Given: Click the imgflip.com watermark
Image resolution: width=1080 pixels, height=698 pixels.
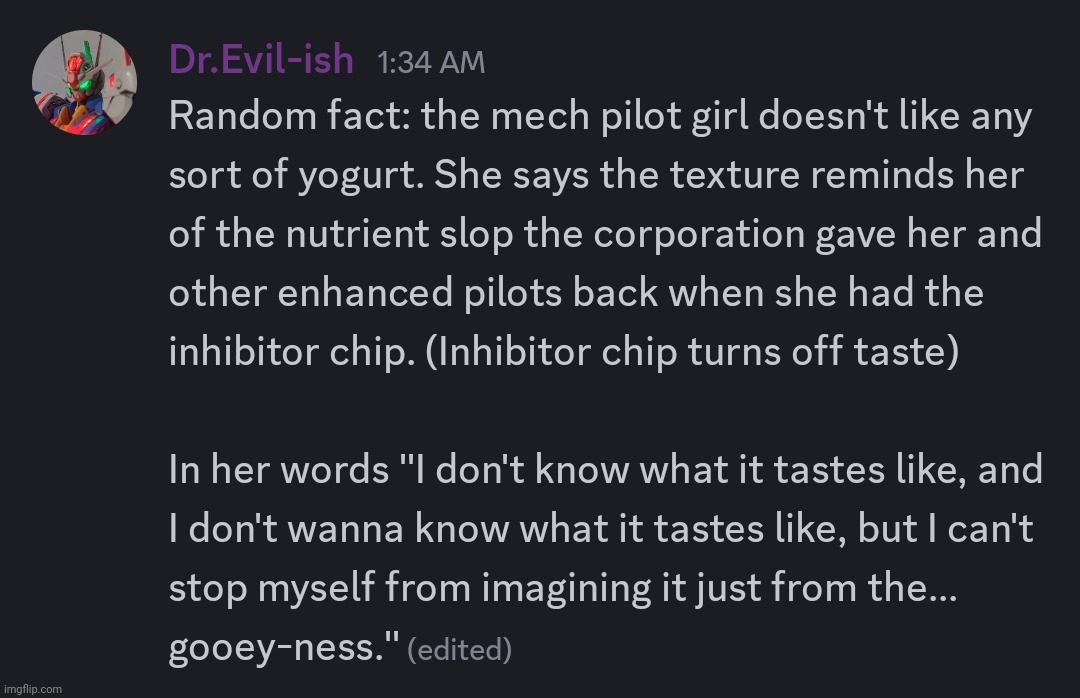Looking at the screenshot, I should pyautogui.click(x=32, y=689).
